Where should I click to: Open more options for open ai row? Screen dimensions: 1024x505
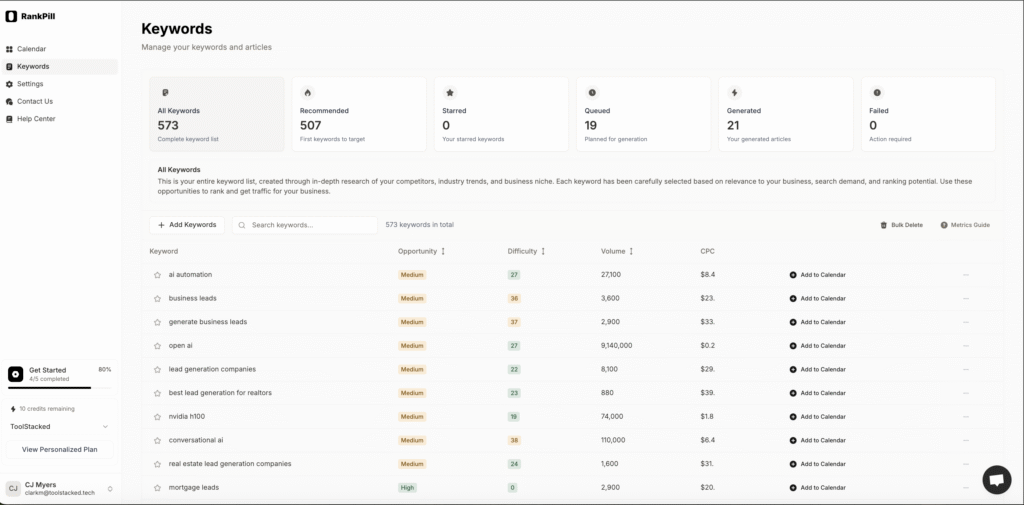(966, 346)
